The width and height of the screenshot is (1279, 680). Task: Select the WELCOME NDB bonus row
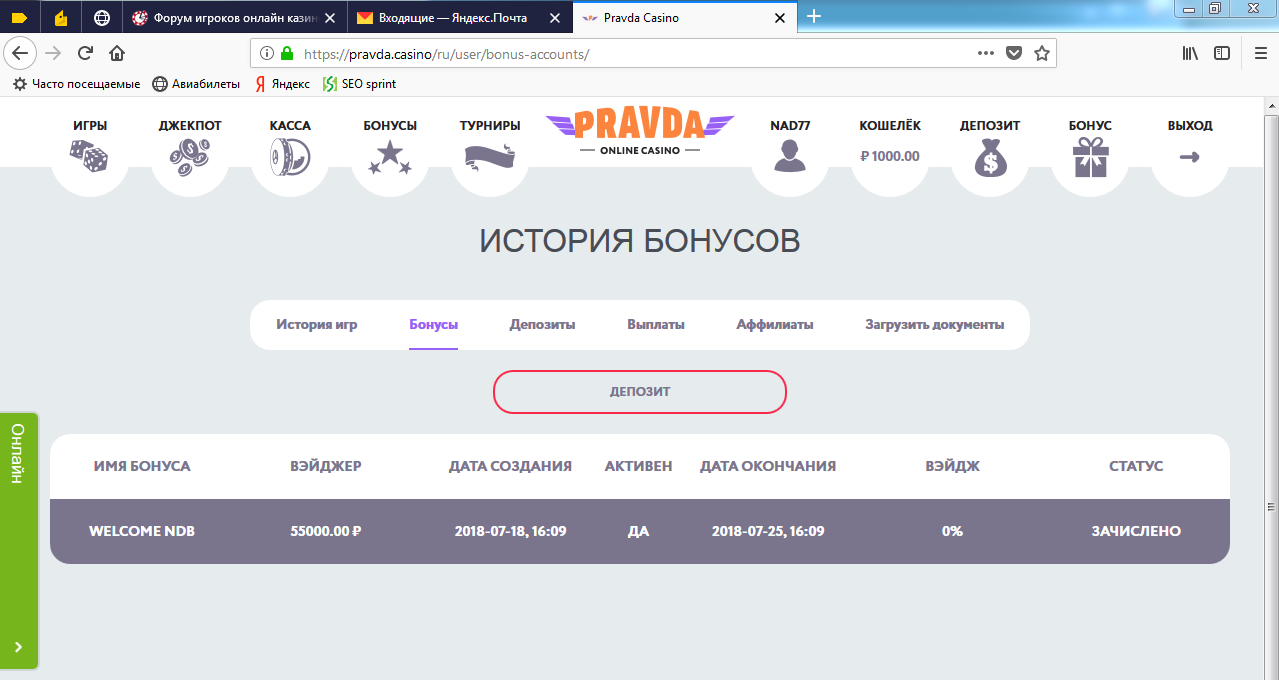[640, 531]
